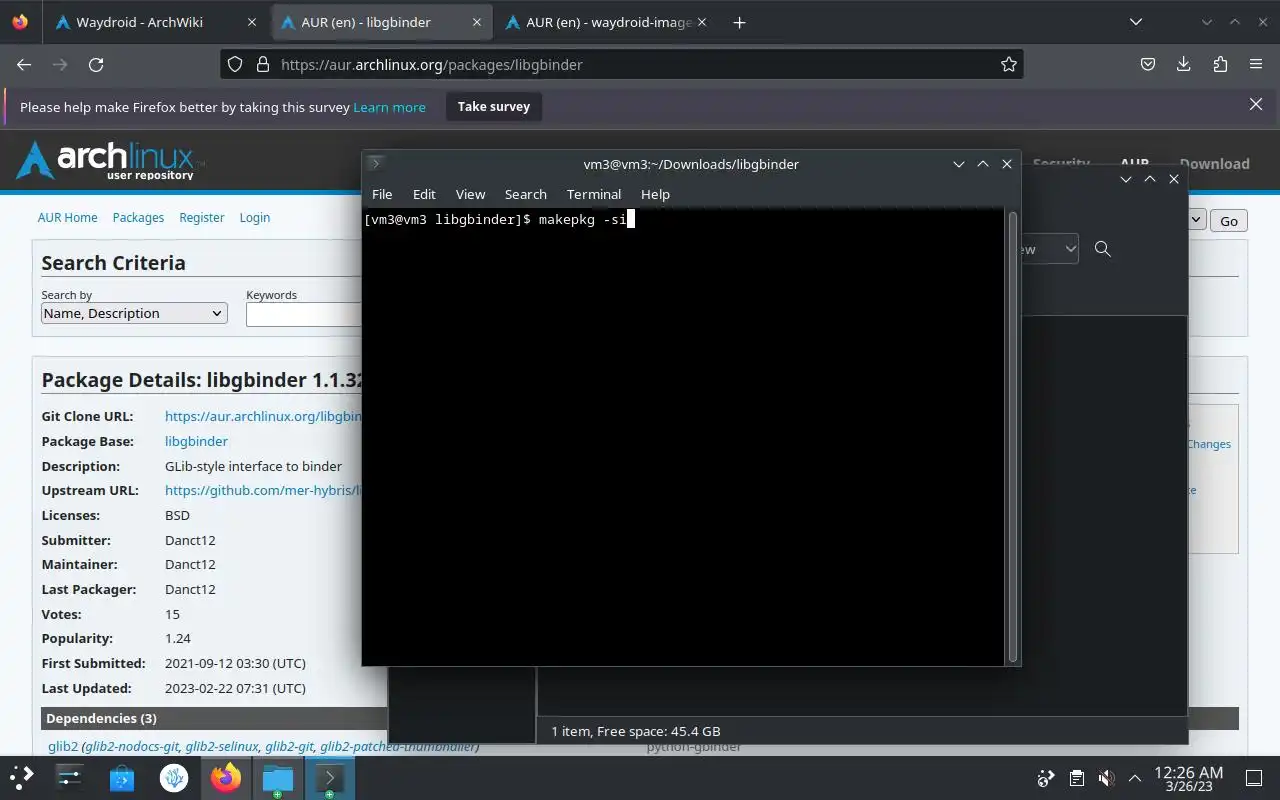Open the Search by Name, Description dropdown

134,313
